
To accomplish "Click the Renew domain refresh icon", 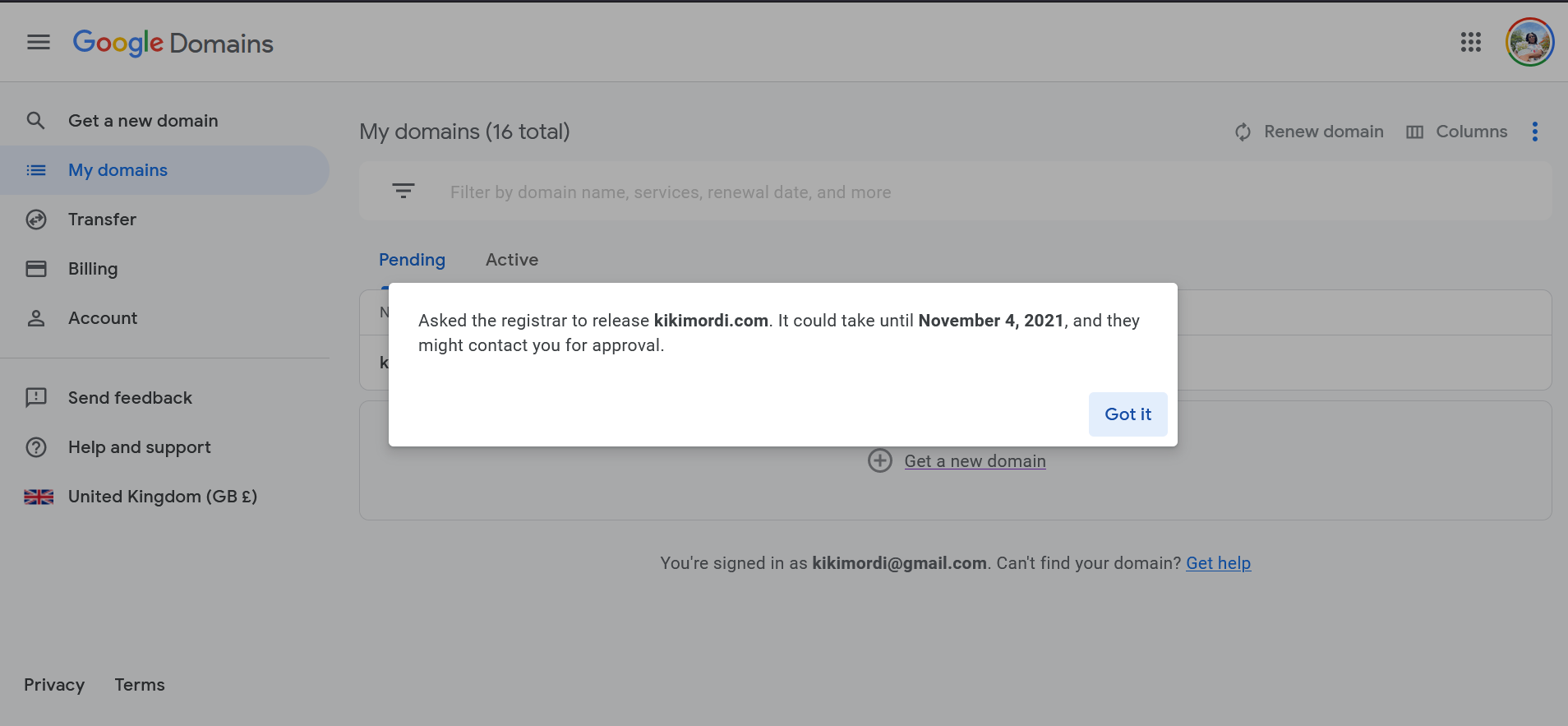I will coord(1243,132).
